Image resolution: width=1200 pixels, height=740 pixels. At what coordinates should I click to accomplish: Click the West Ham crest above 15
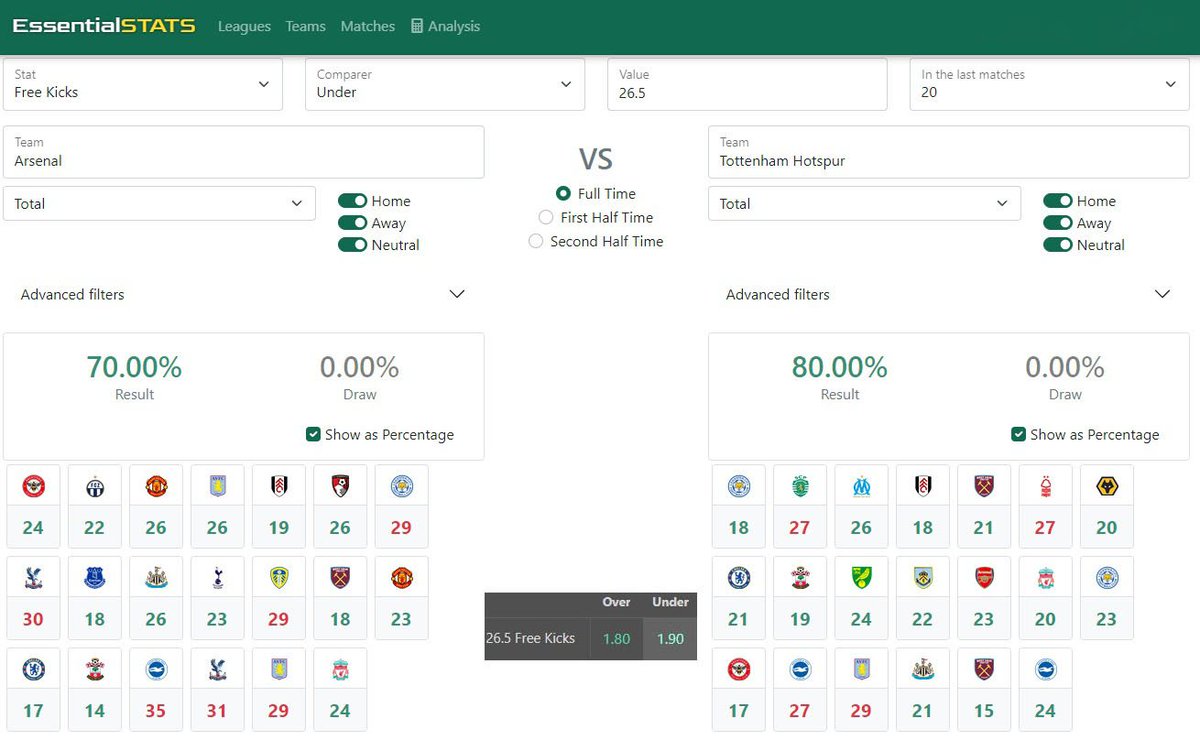[x=984, y=670]
